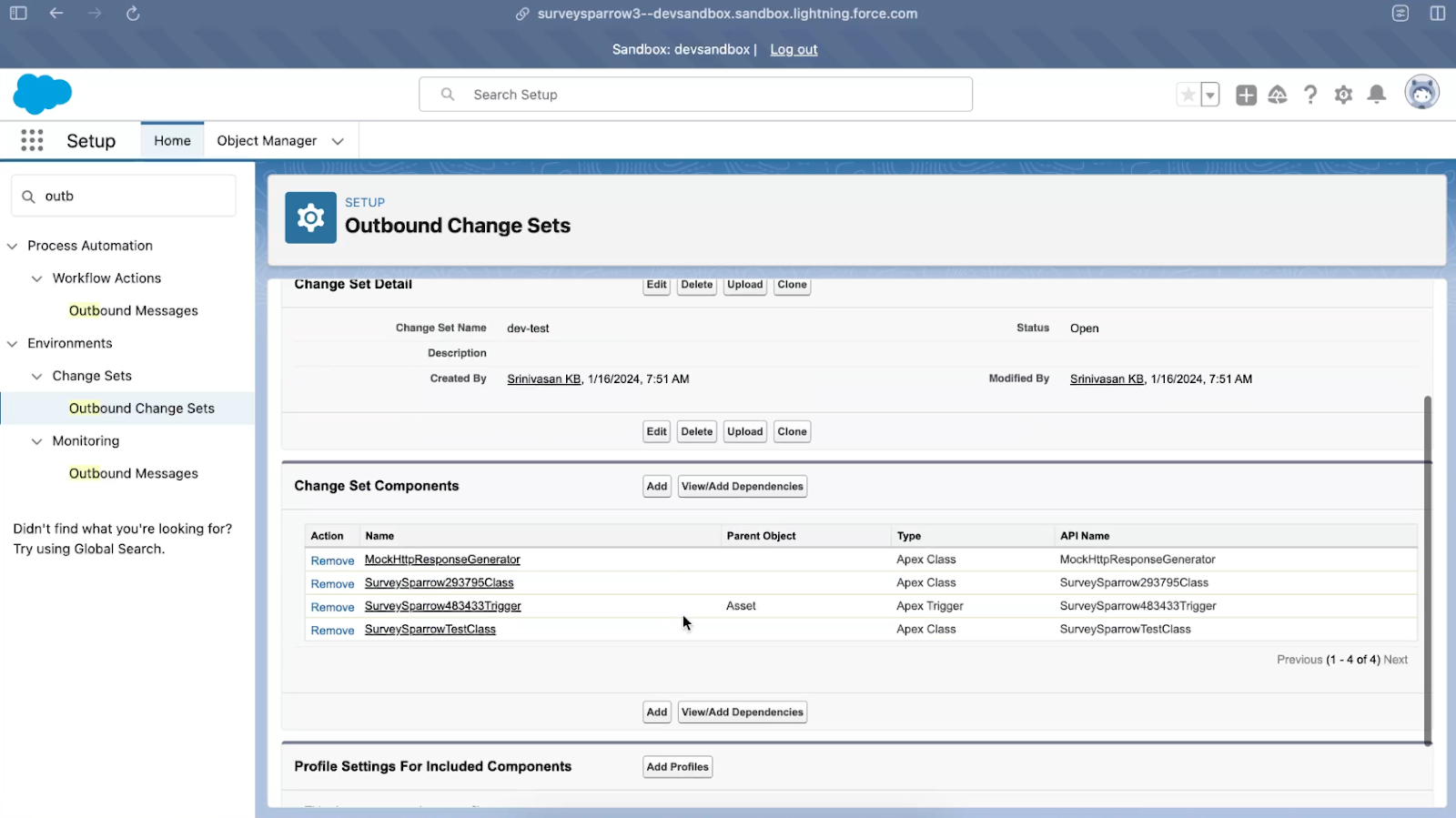Open the Setup gear menu
1456x818 pixels.
point(1343,95)
